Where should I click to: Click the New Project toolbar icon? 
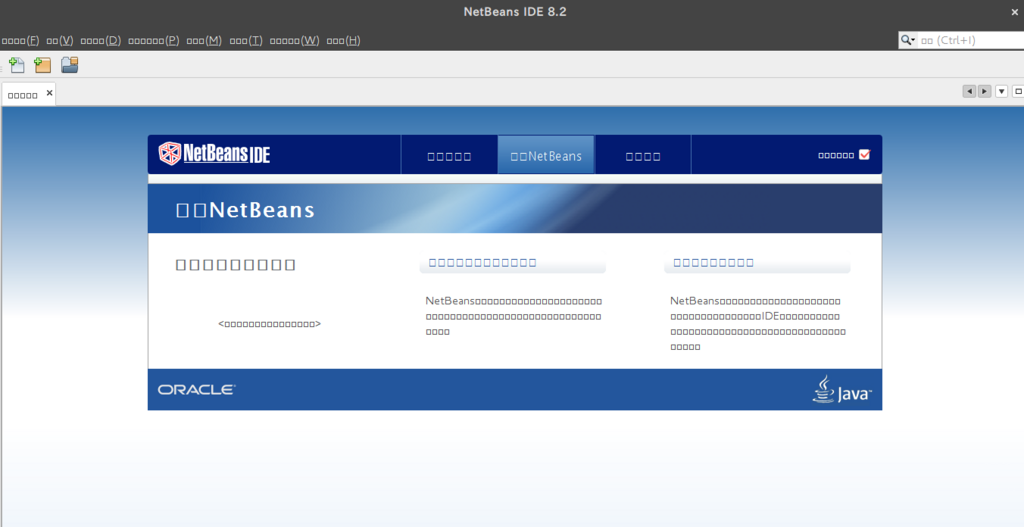42,65
